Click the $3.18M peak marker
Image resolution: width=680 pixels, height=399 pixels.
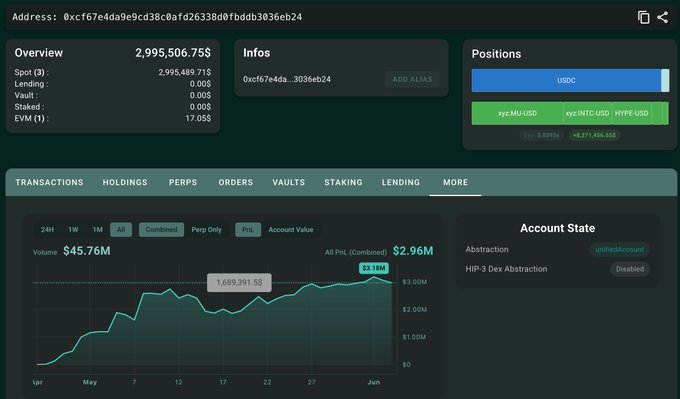(x=373, y=268)
